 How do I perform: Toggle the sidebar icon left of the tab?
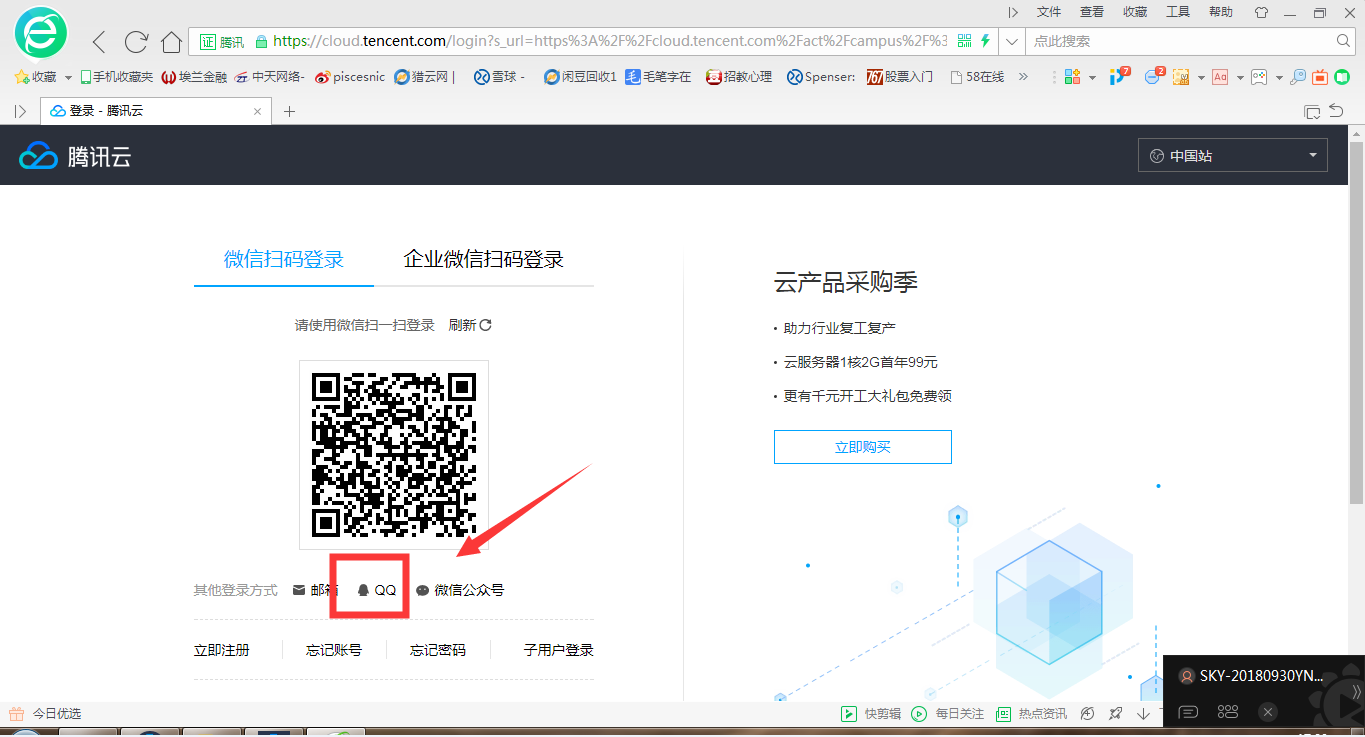20,111
